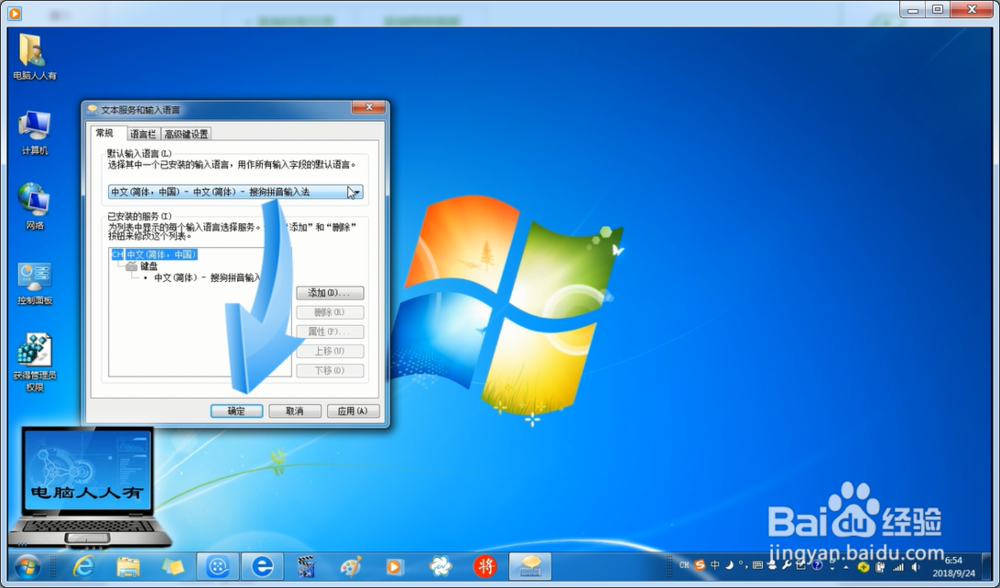Open the yellow sticky notes taskbar icon

(x=173, y=566)
